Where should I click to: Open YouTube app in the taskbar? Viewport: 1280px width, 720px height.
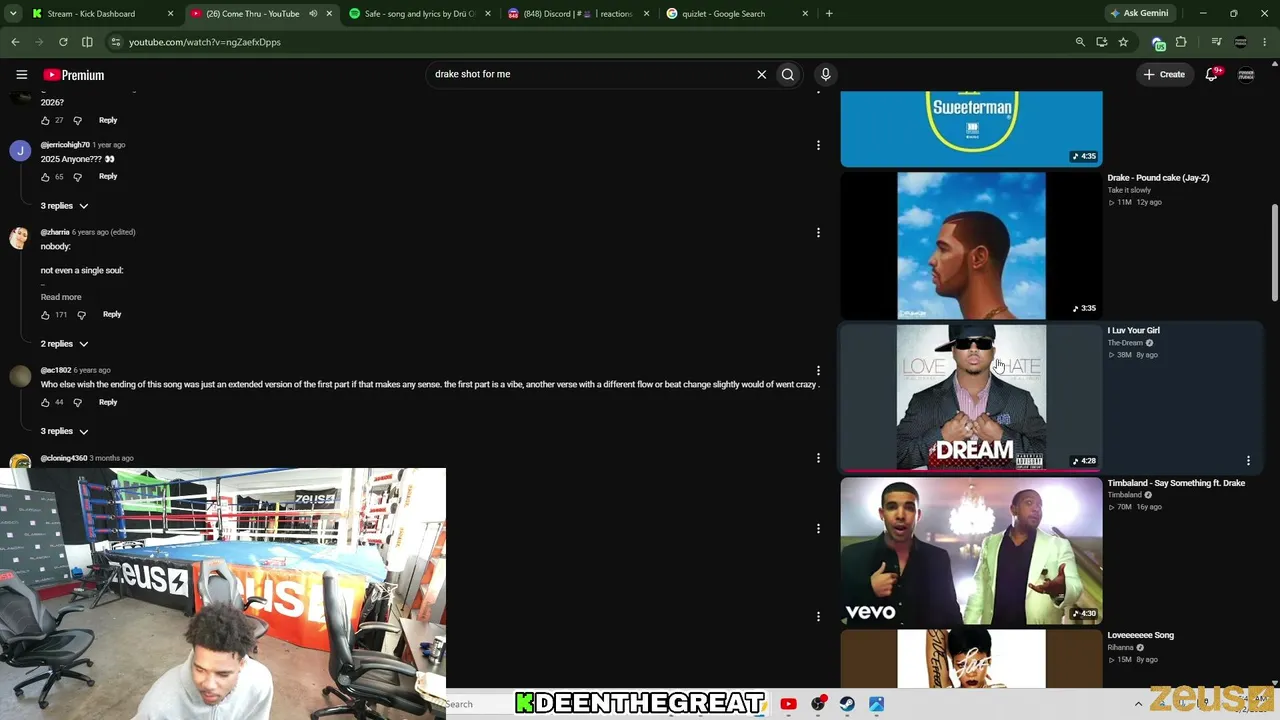tap(788, 704)
